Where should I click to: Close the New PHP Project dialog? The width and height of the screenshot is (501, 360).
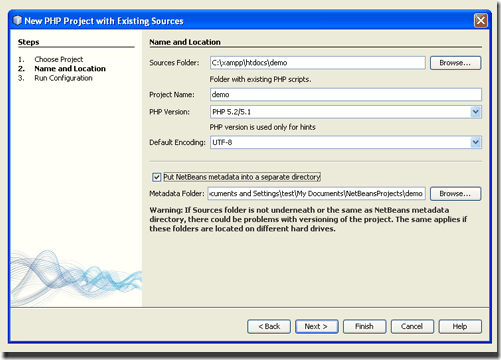[480, 21]
